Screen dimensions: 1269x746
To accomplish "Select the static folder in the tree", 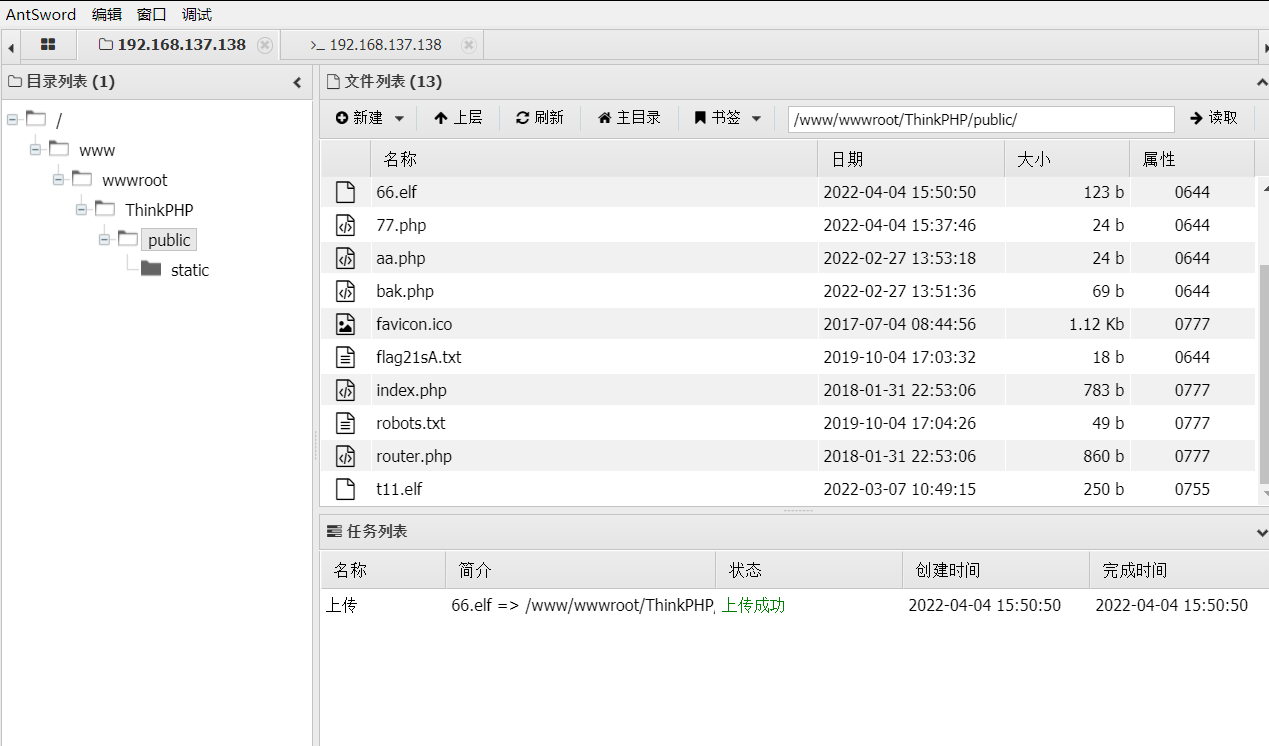I will click(190, 270).
